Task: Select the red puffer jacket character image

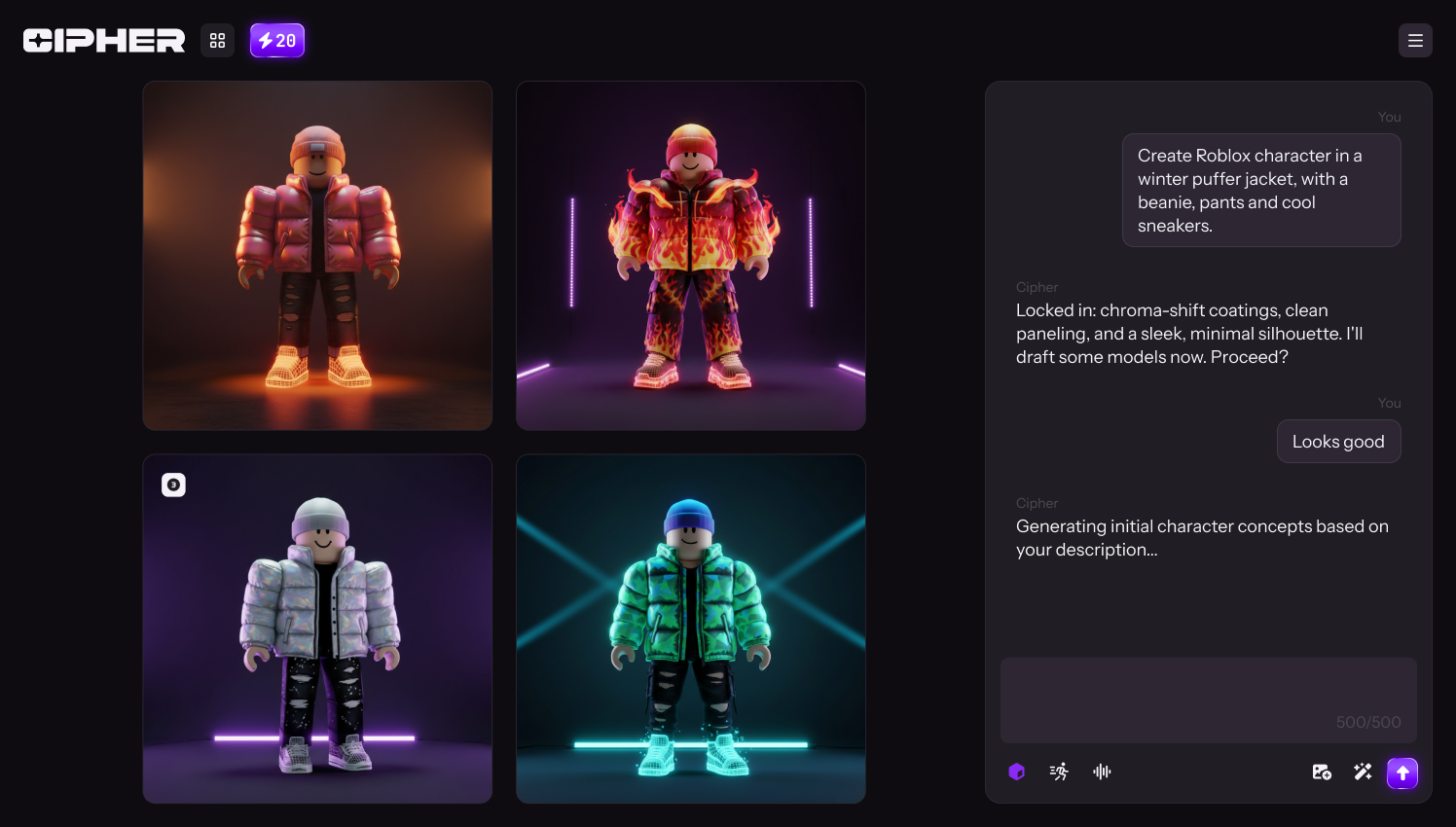Action: (x=317, y=256)
